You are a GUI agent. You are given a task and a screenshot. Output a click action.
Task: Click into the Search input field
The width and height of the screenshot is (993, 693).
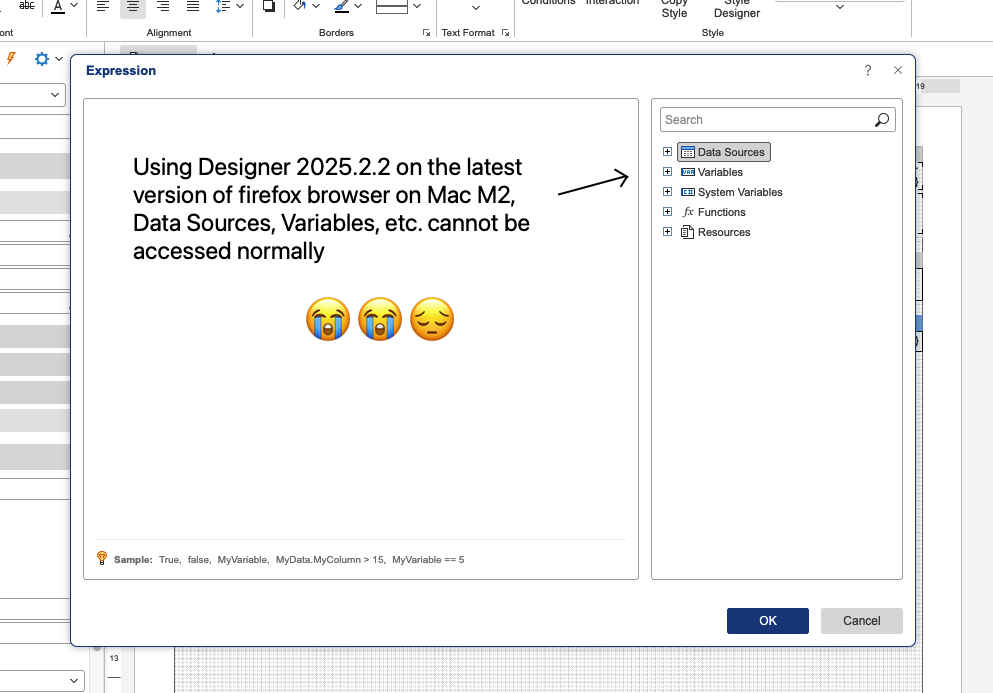[x=765, y=120]
